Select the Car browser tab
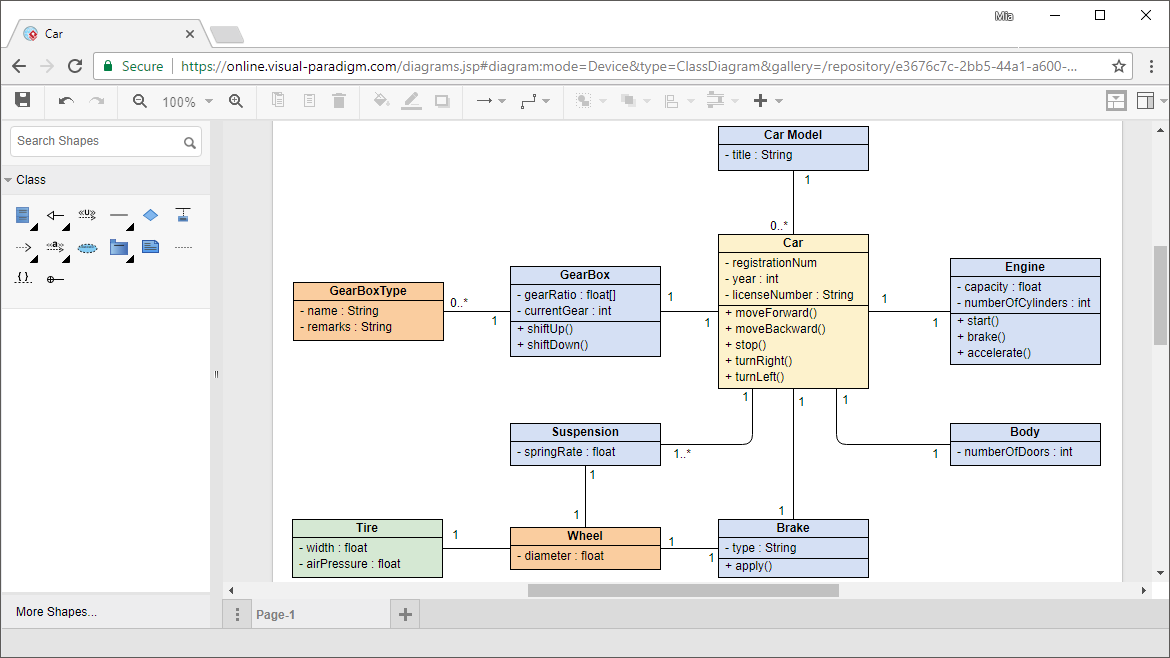1170x658 pixels. coord(106,34)
